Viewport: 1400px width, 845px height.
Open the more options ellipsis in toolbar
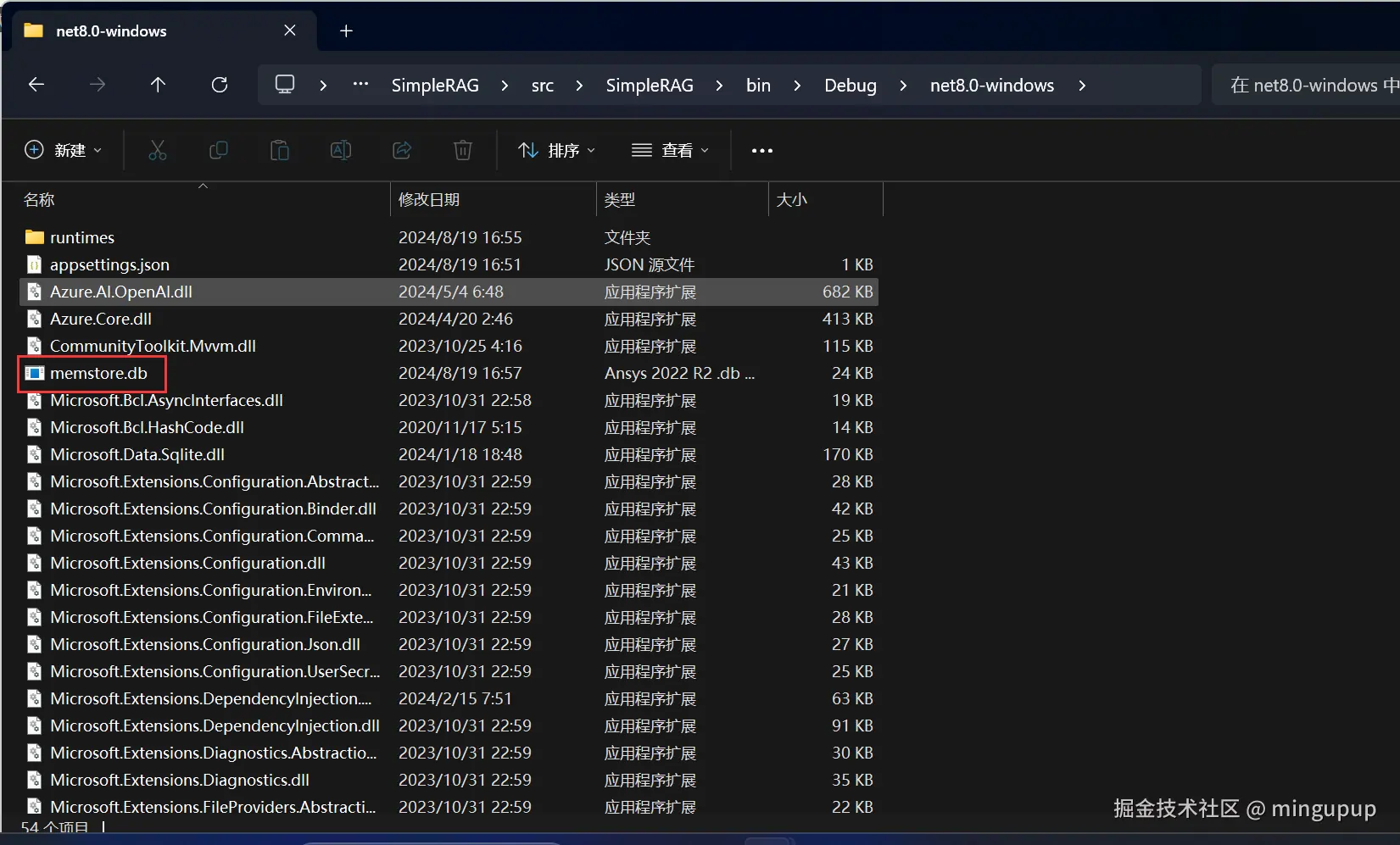pyautogui.click(x=762, y=151)
